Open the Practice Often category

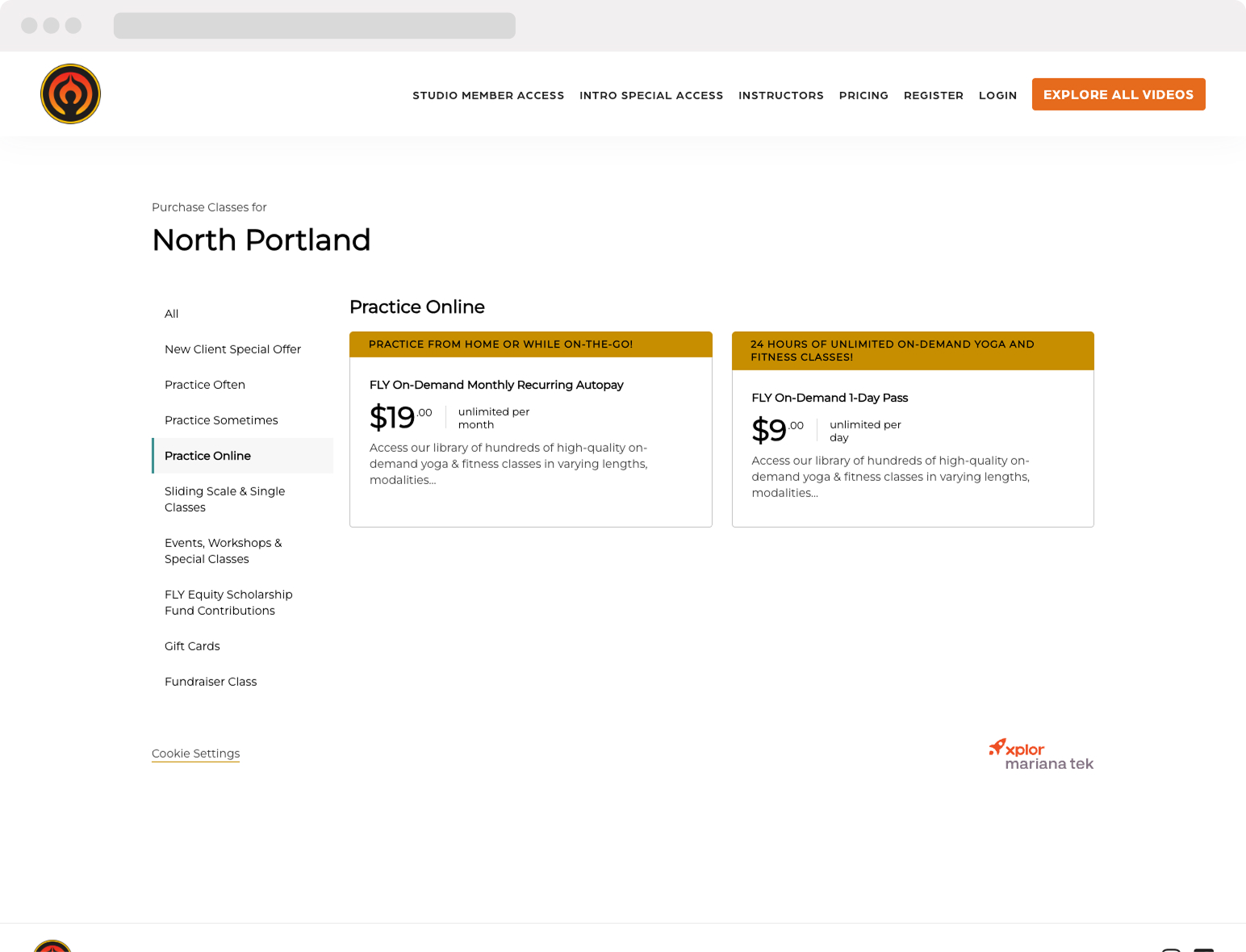click(x=204, y=385)
